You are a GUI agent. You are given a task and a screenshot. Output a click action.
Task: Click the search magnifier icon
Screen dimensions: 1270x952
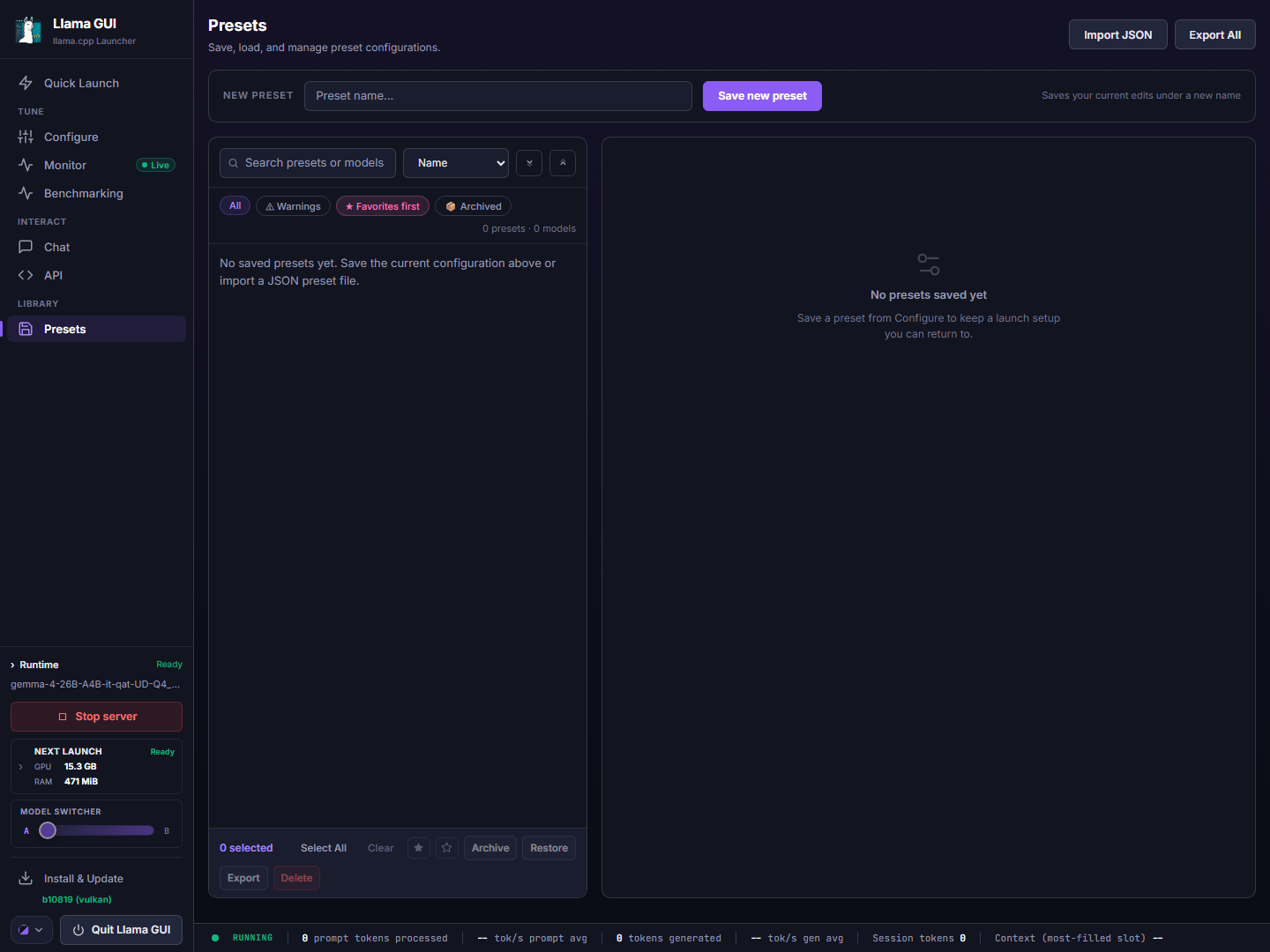(x=234, y=163)
